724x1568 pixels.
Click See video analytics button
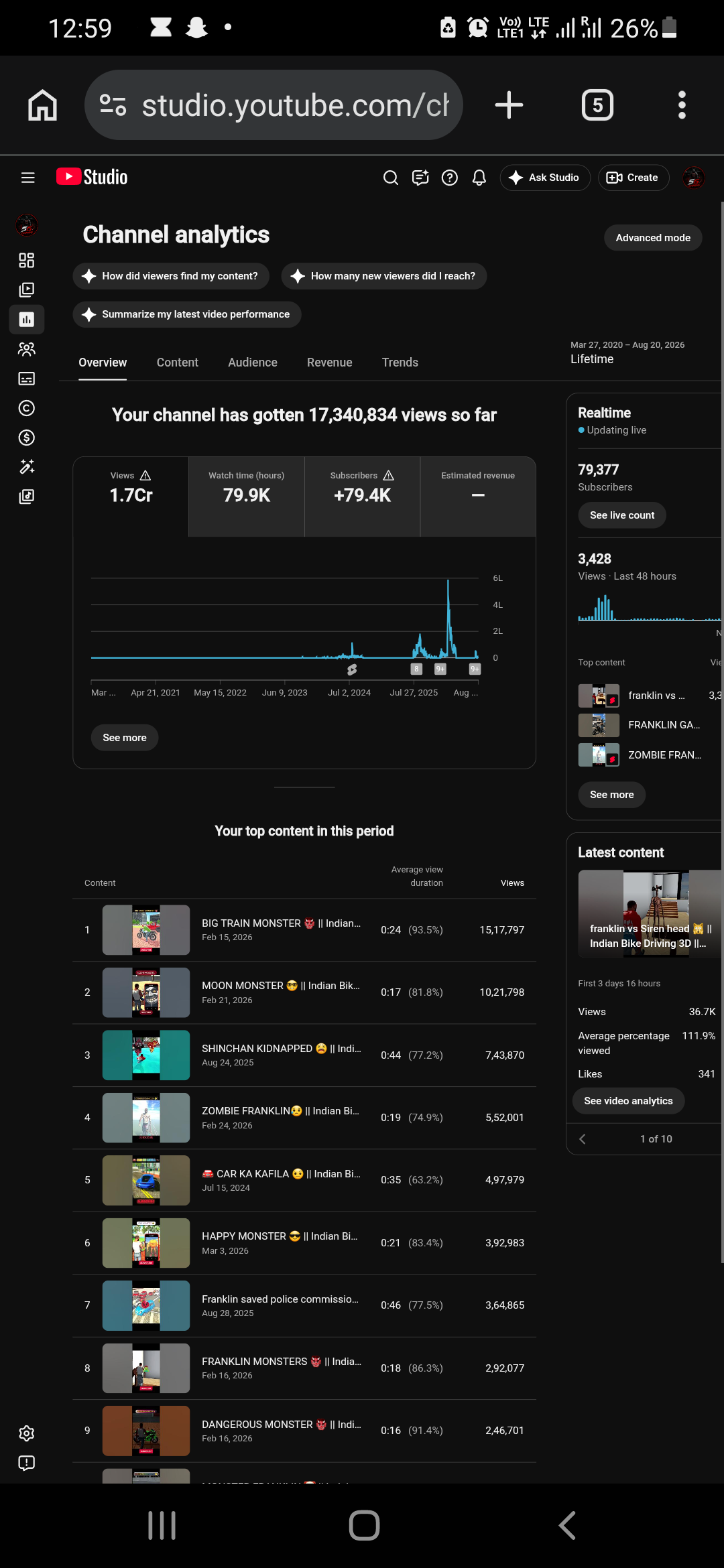click(628, 1101)
